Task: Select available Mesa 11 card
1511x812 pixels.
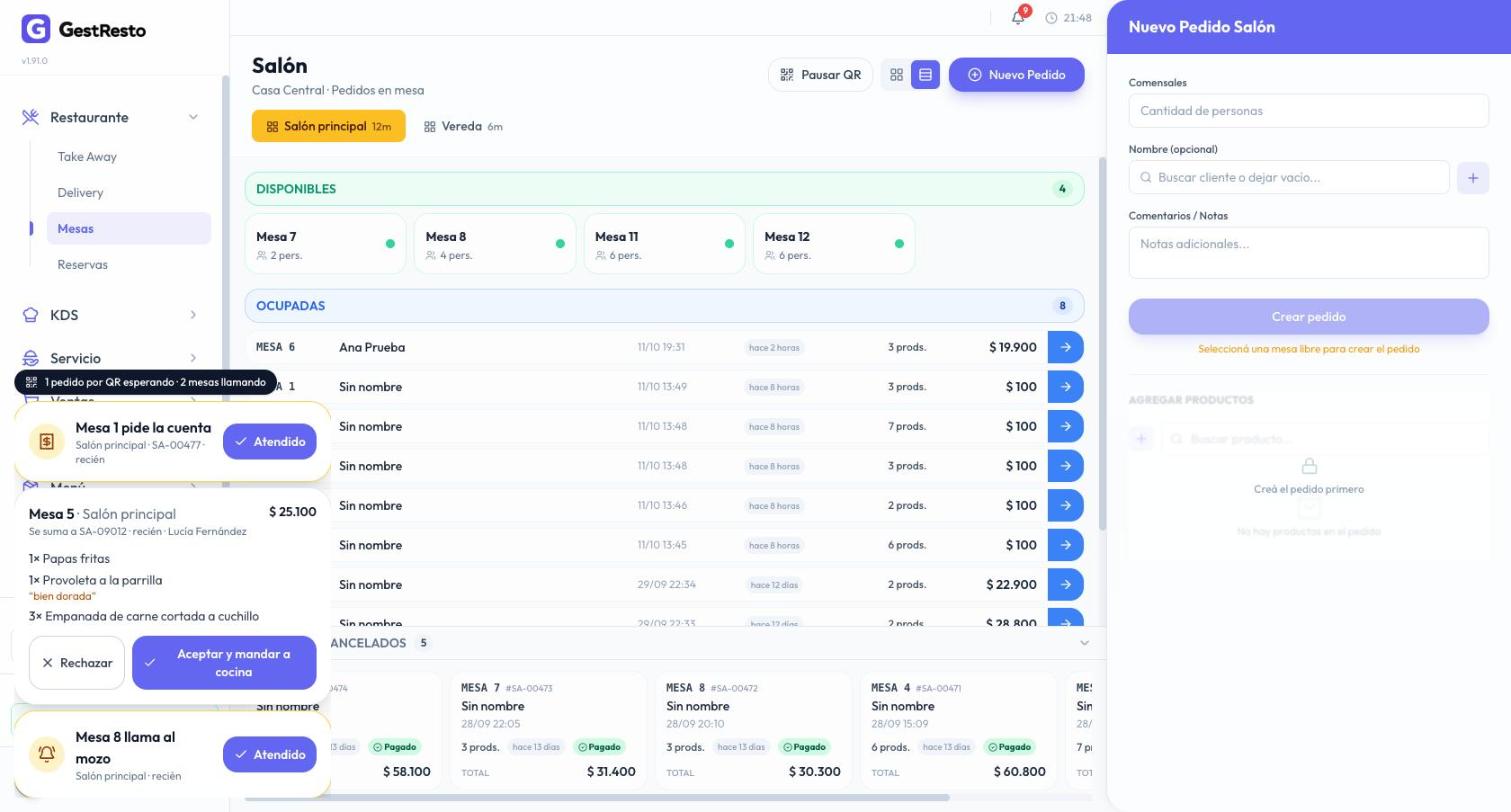Action: (x=664, y=243)
